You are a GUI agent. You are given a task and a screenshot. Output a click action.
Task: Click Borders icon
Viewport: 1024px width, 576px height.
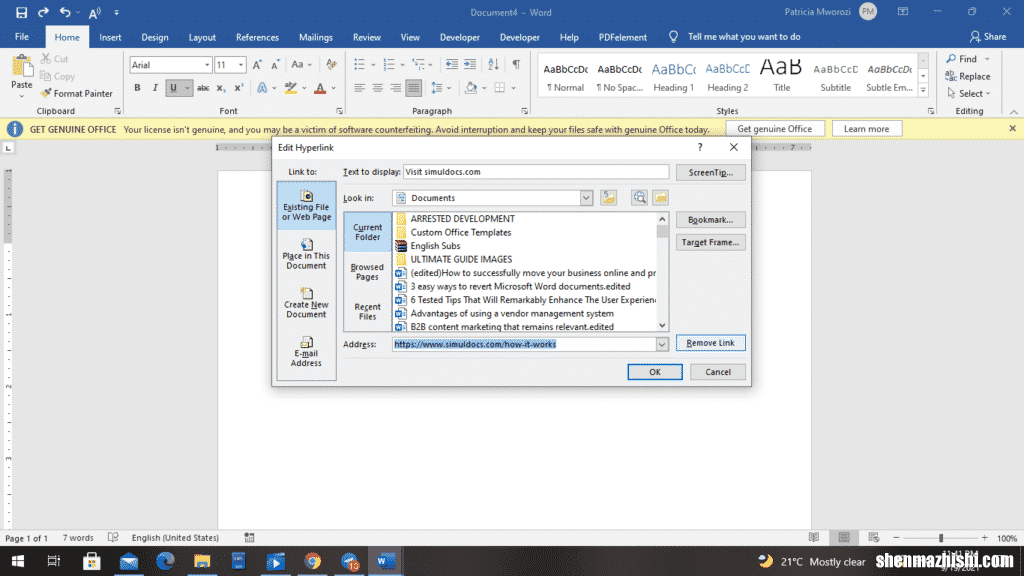click(500, 88)
